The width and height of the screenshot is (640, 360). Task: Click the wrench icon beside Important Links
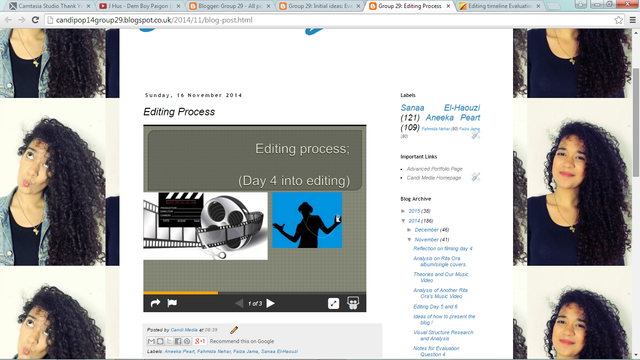tap(476, 177)
